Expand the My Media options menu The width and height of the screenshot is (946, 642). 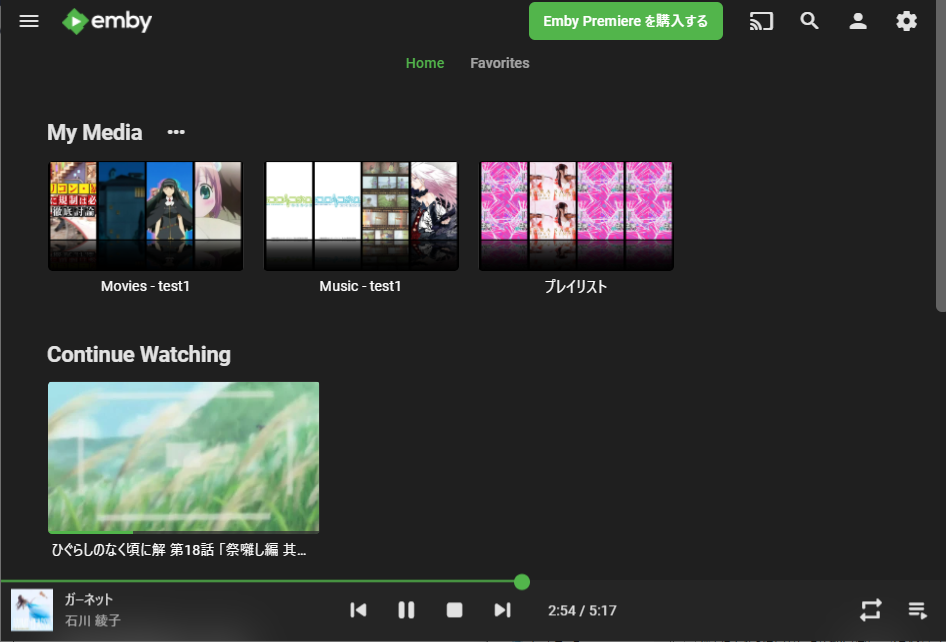176,132
